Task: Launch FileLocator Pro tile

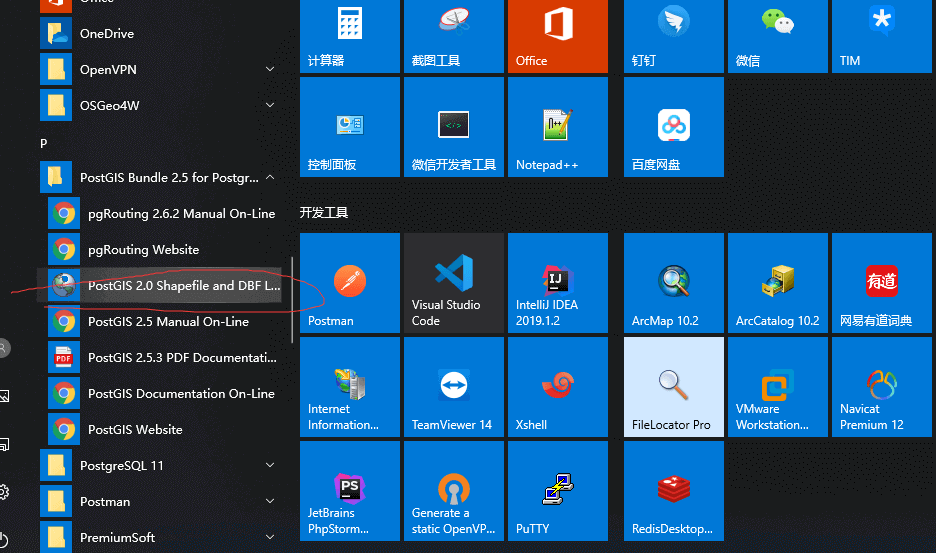Action: coord(673,387)
